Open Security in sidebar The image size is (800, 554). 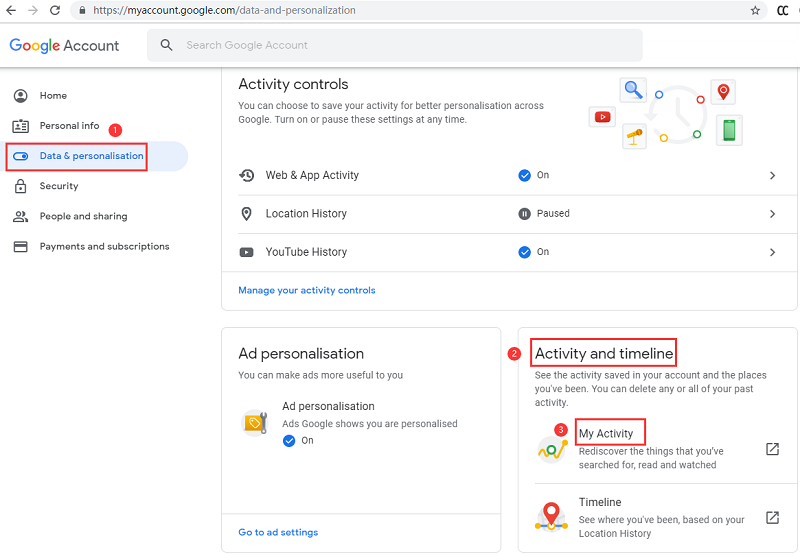[x=59, y=186]
